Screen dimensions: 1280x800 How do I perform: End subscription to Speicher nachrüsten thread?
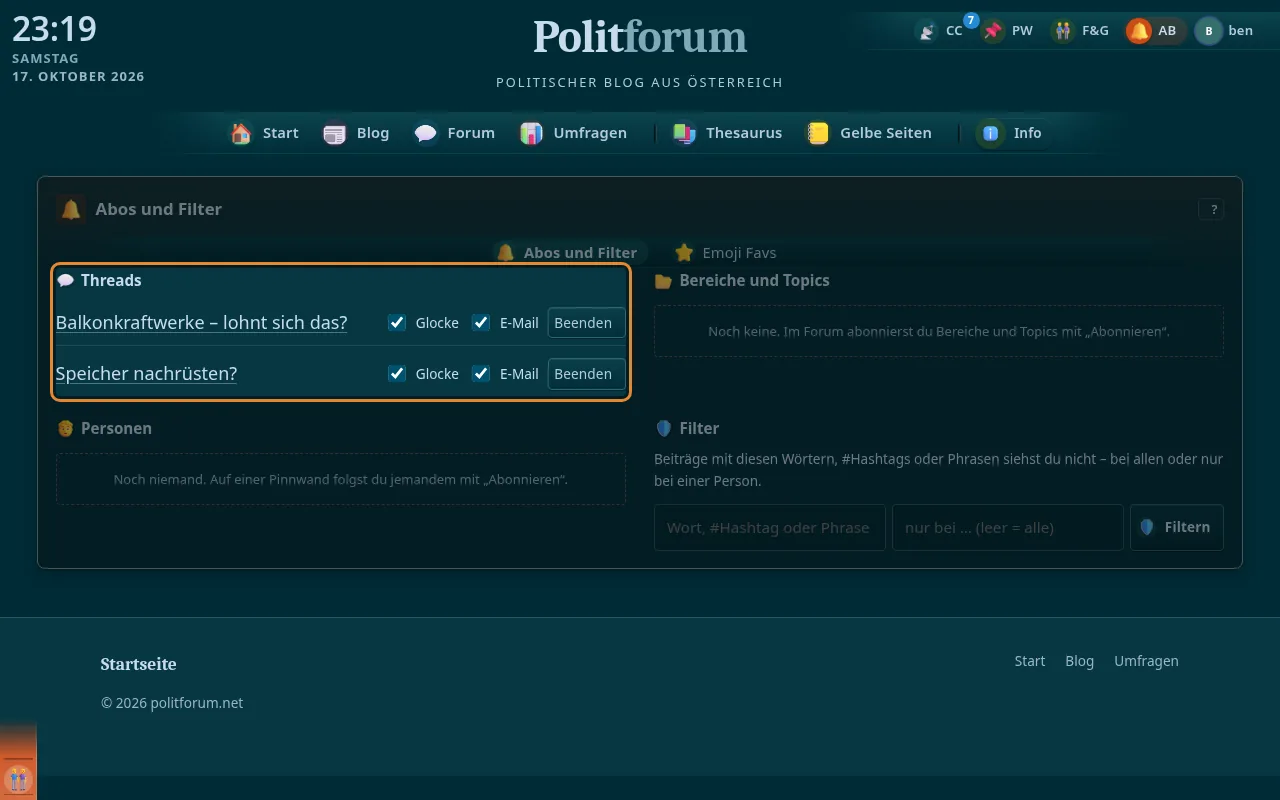point(586,373)
